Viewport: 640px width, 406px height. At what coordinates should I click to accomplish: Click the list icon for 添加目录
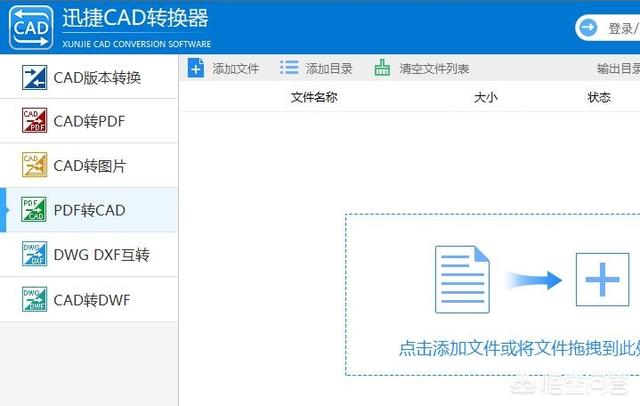point(289,68)
